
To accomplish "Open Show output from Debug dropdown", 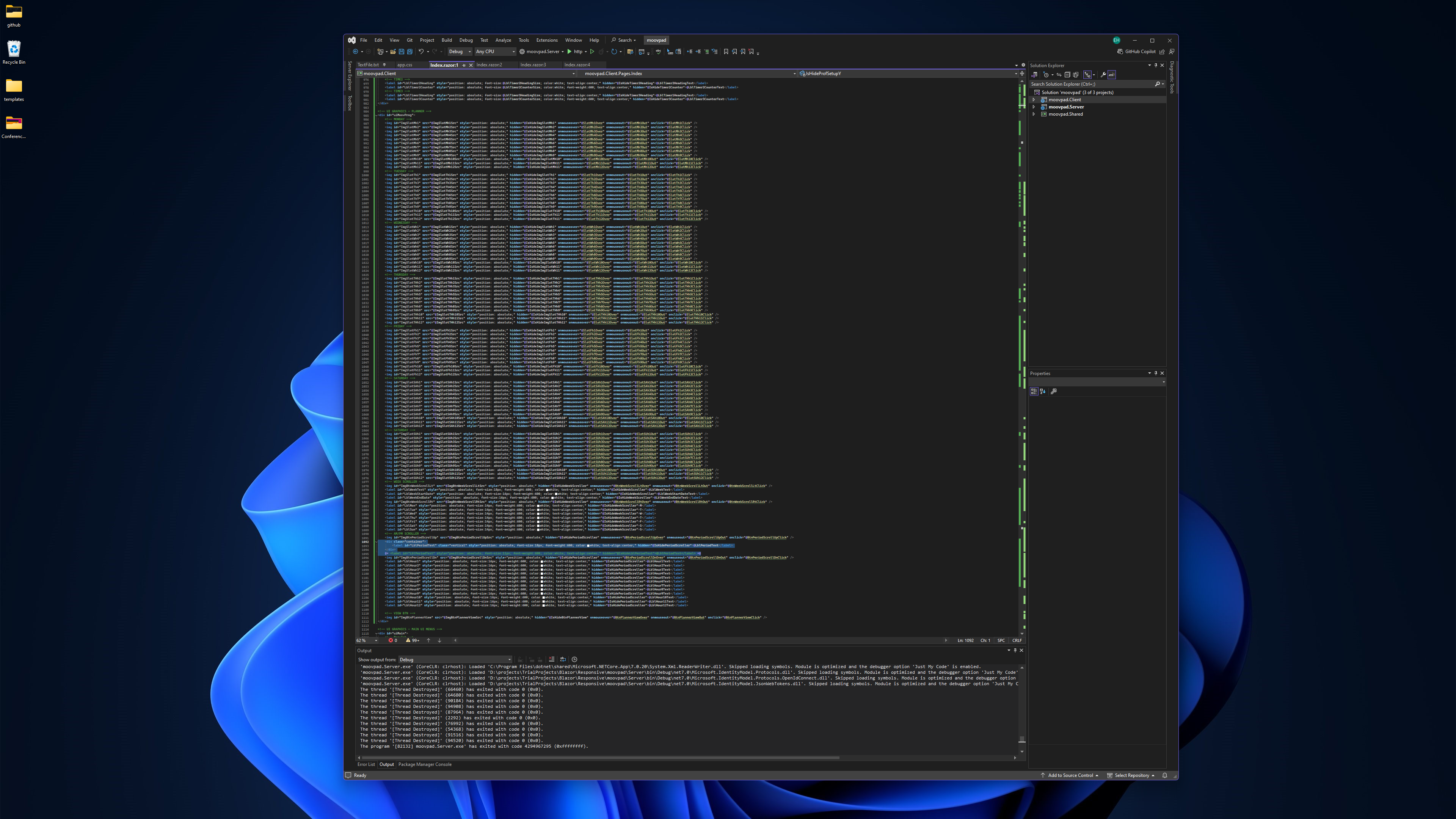I will point(455,660).
